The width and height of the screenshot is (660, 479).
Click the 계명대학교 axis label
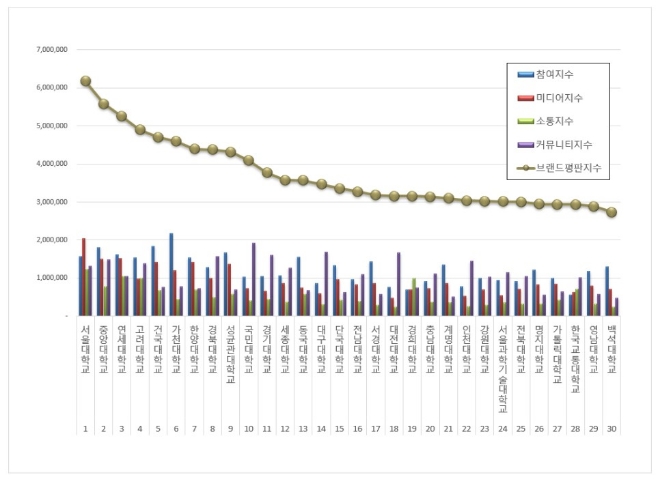(448, 349)
